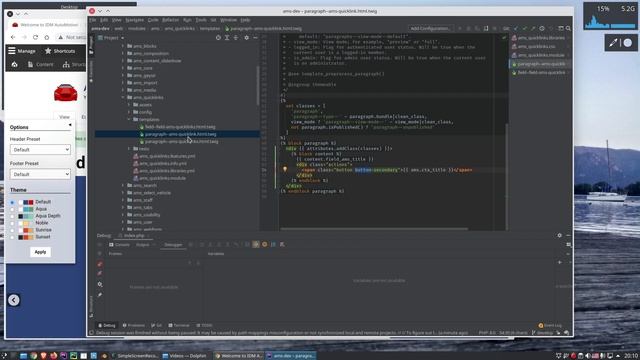Click the browser home icon

click(47, 37)
